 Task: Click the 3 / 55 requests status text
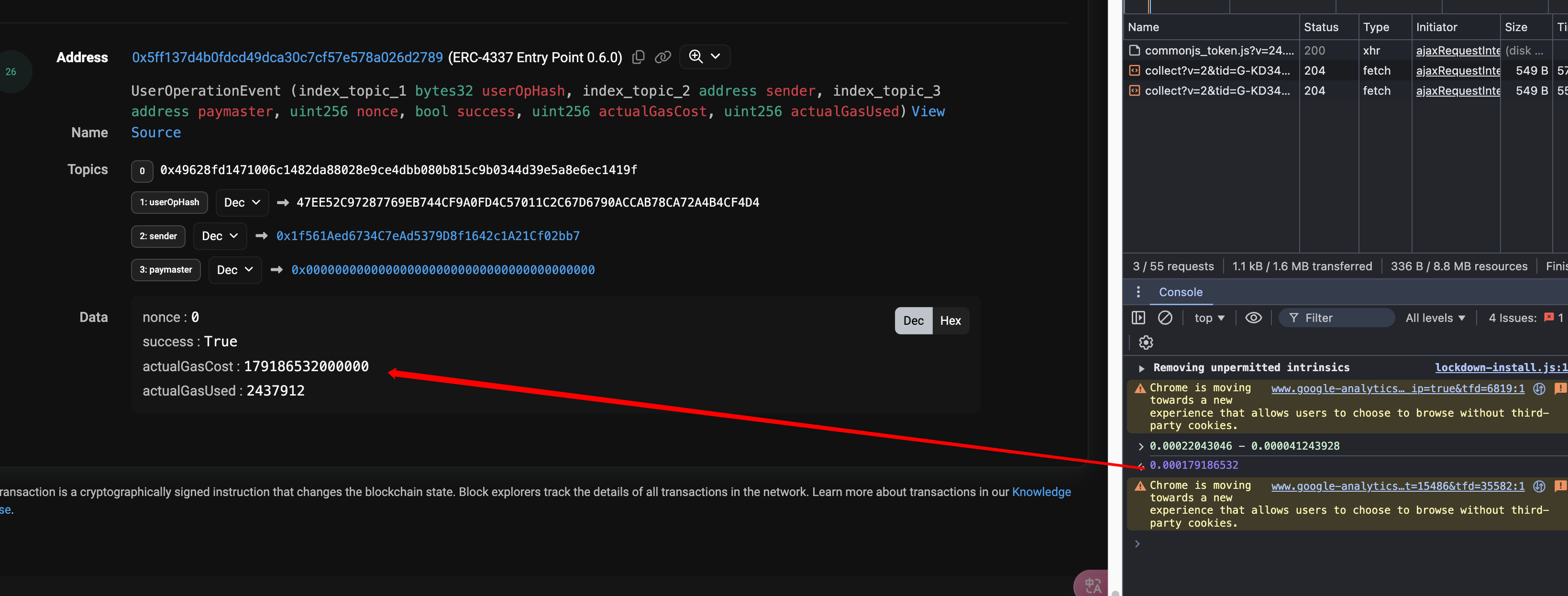[x=1173, y=266]
